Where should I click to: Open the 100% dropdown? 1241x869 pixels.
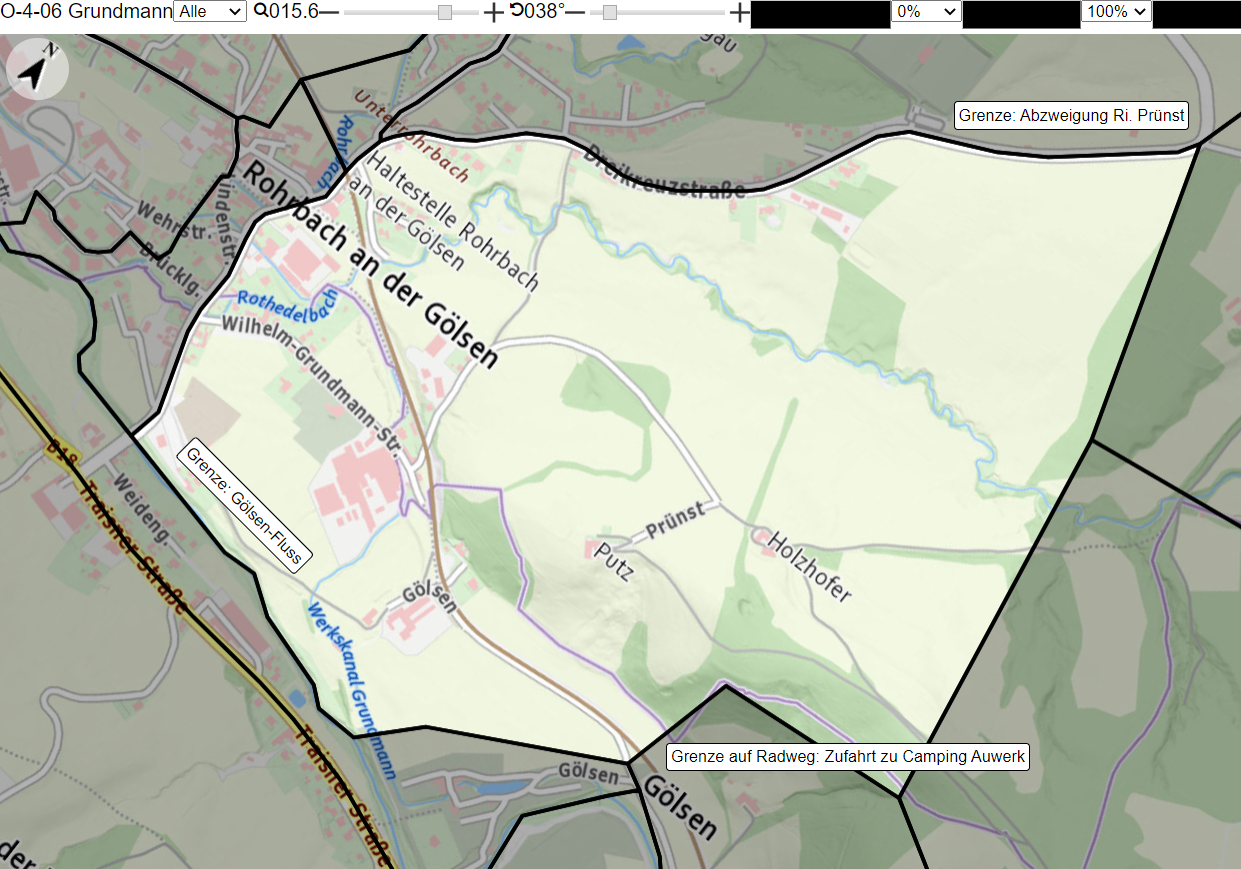pyautogui.click(x=1116, y=12)
